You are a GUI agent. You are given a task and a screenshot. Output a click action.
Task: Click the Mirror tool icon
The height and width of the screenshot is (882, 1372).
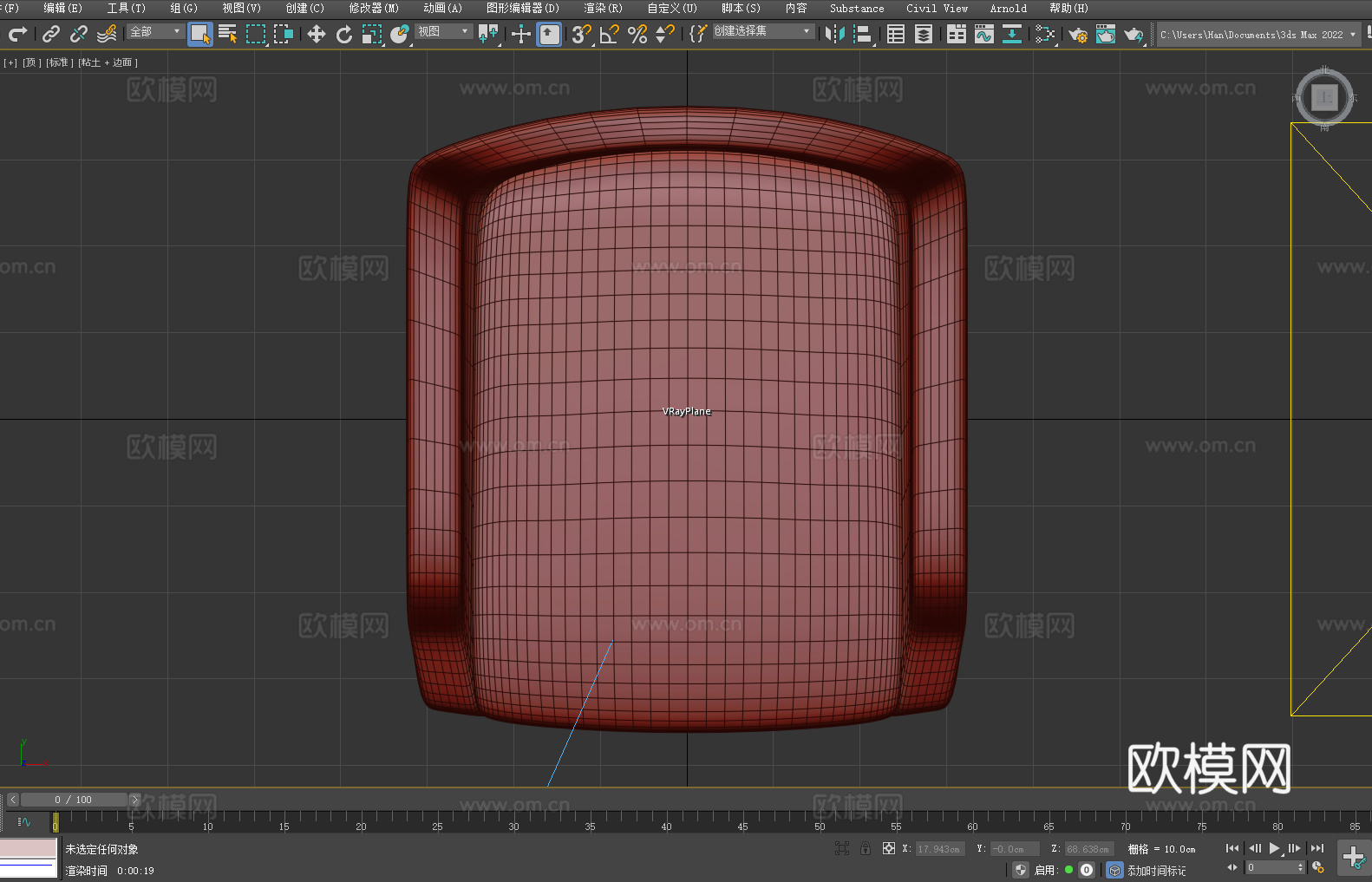(835, 34)
